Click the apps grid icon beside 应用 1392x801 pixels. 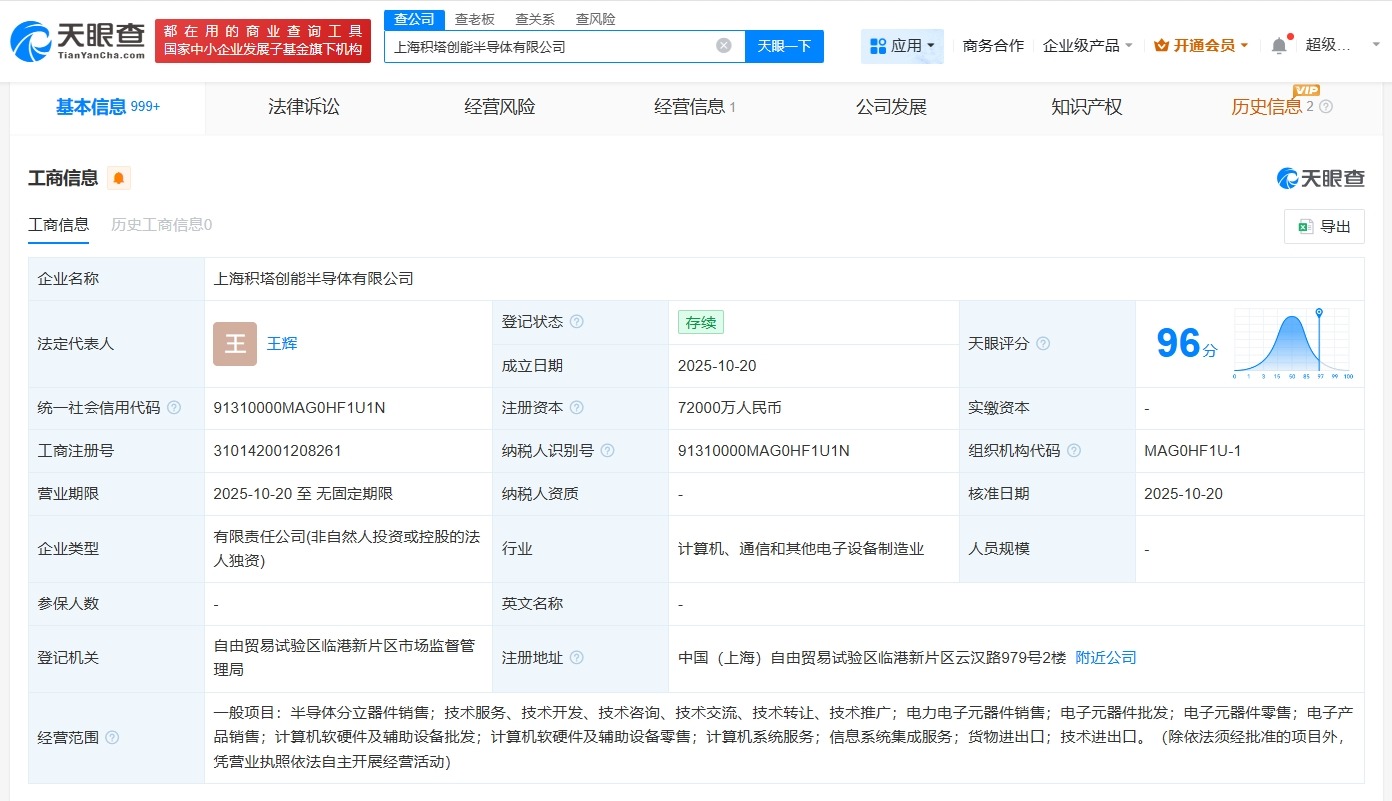(x=880, y=46)
